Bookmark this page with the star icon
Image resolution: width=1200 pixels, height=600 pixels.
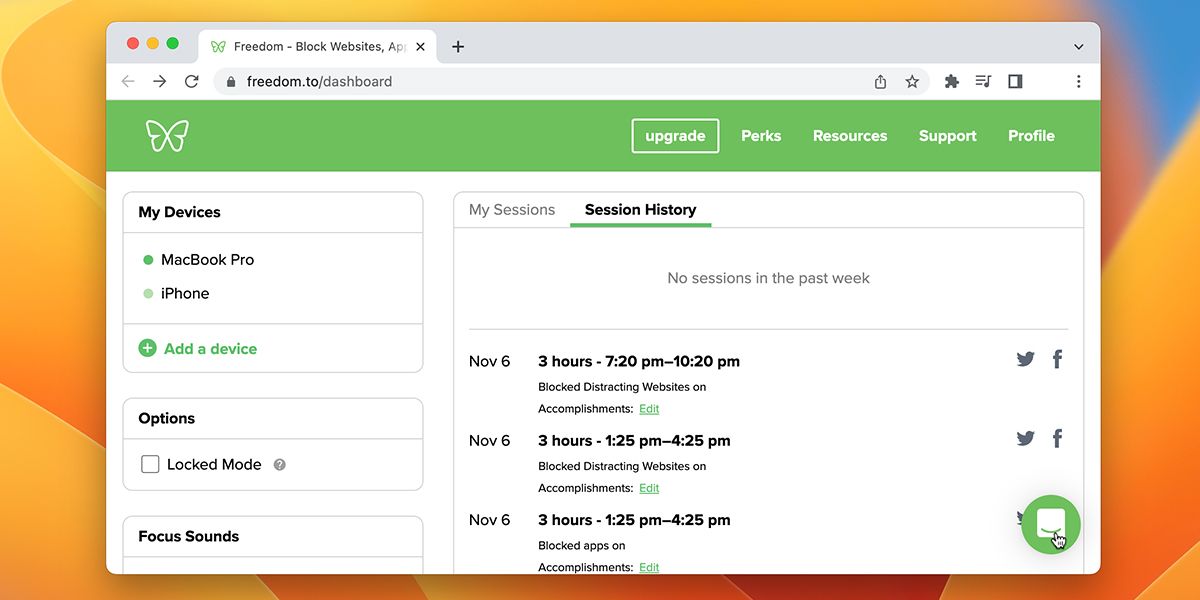coord(912,82)
